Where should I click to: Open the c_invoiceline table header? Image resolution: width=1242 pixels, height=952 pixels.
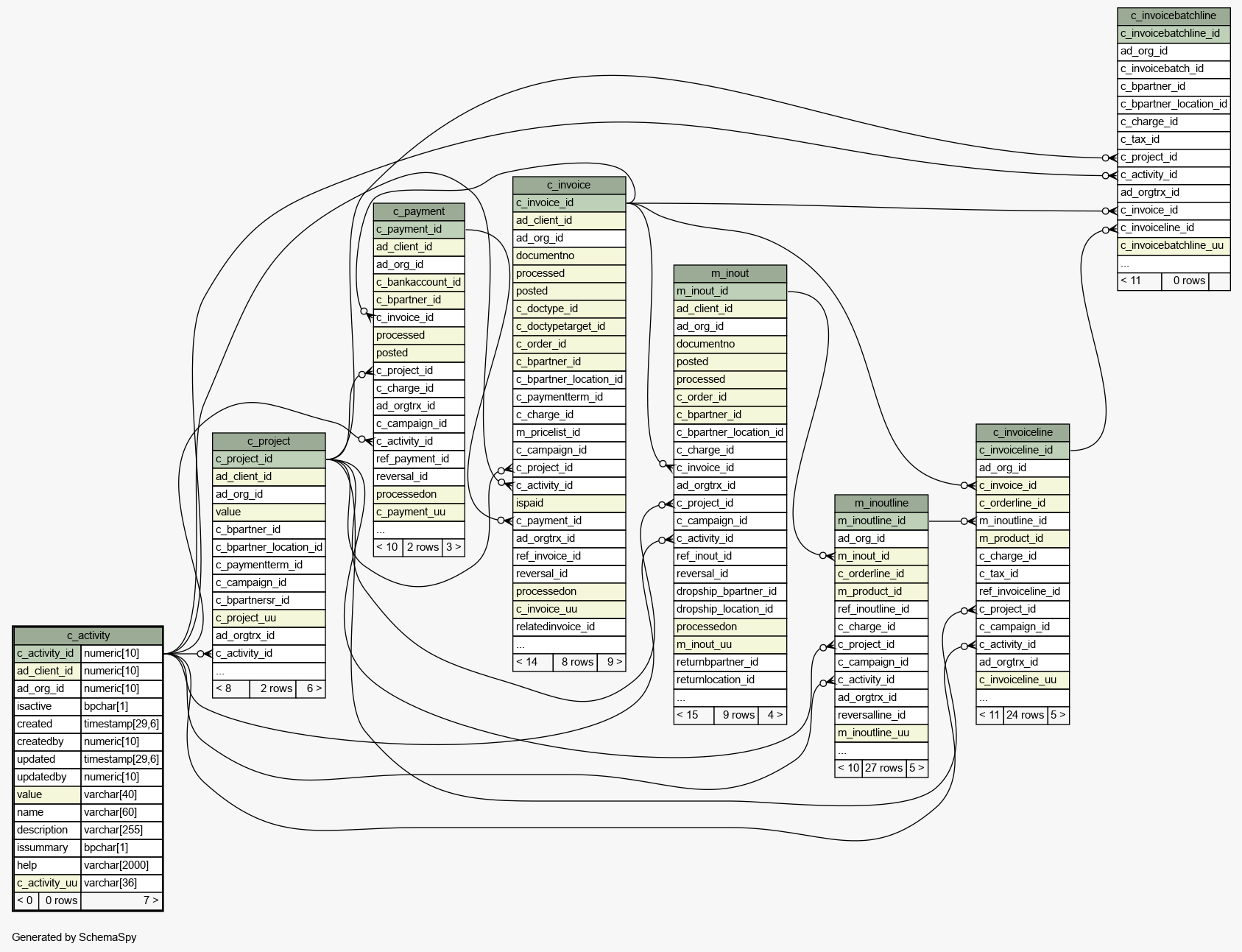tap(1023, 432)
